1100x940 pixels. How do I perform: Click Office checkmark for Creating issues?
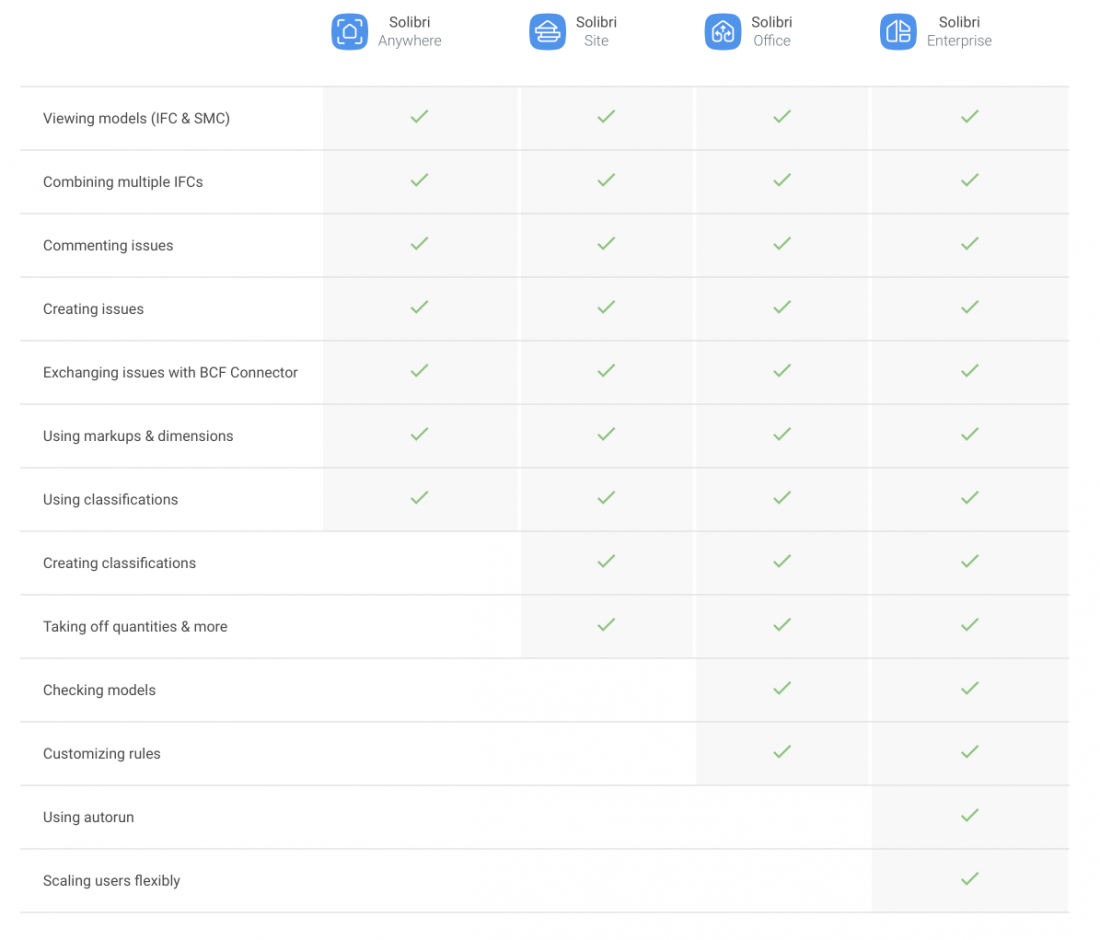(782, 307)
